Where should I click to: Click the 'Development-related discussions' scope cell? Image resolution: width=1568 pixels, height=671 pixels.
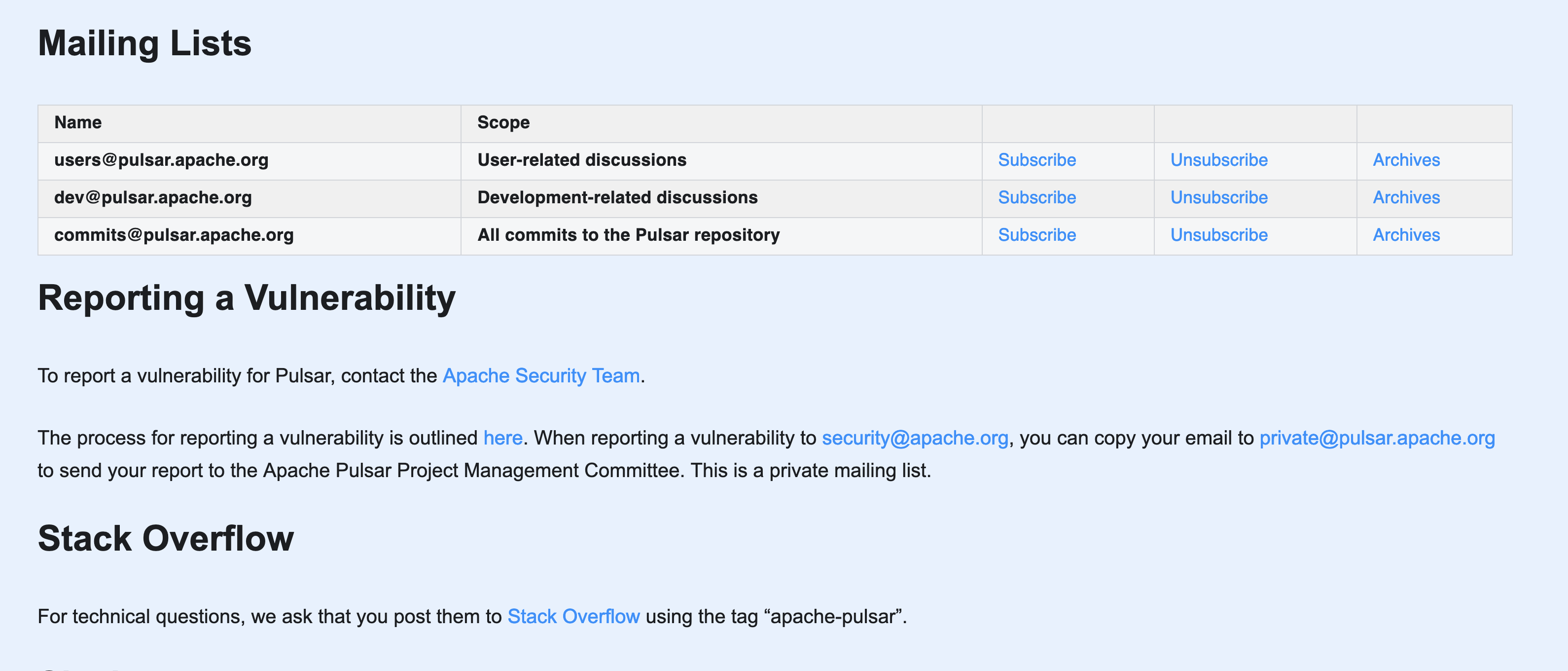721,198
